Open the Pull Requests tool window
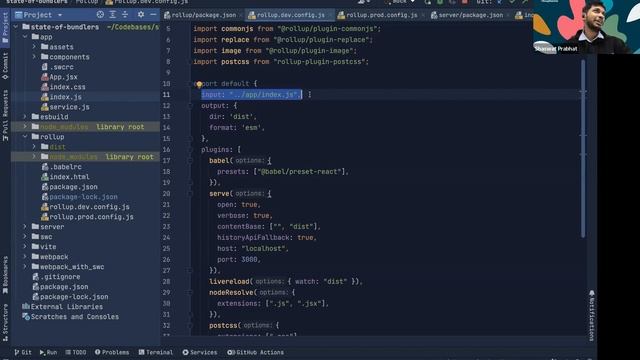This screenshot has width=640, height=360. [x=5, y=116]
